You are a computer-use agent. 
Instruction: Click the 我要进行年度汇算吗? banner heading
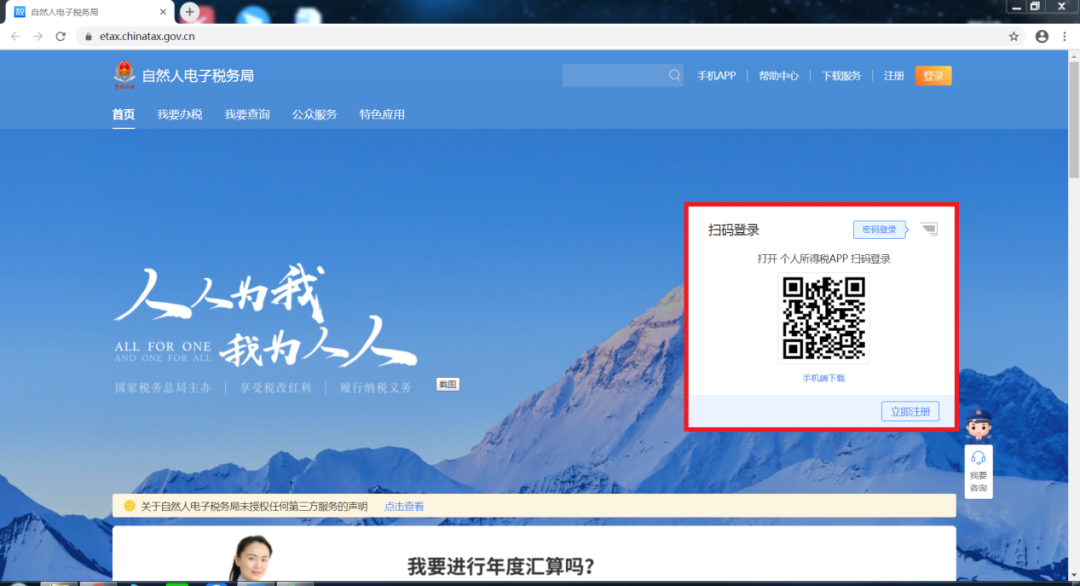(x=501, y=566)
